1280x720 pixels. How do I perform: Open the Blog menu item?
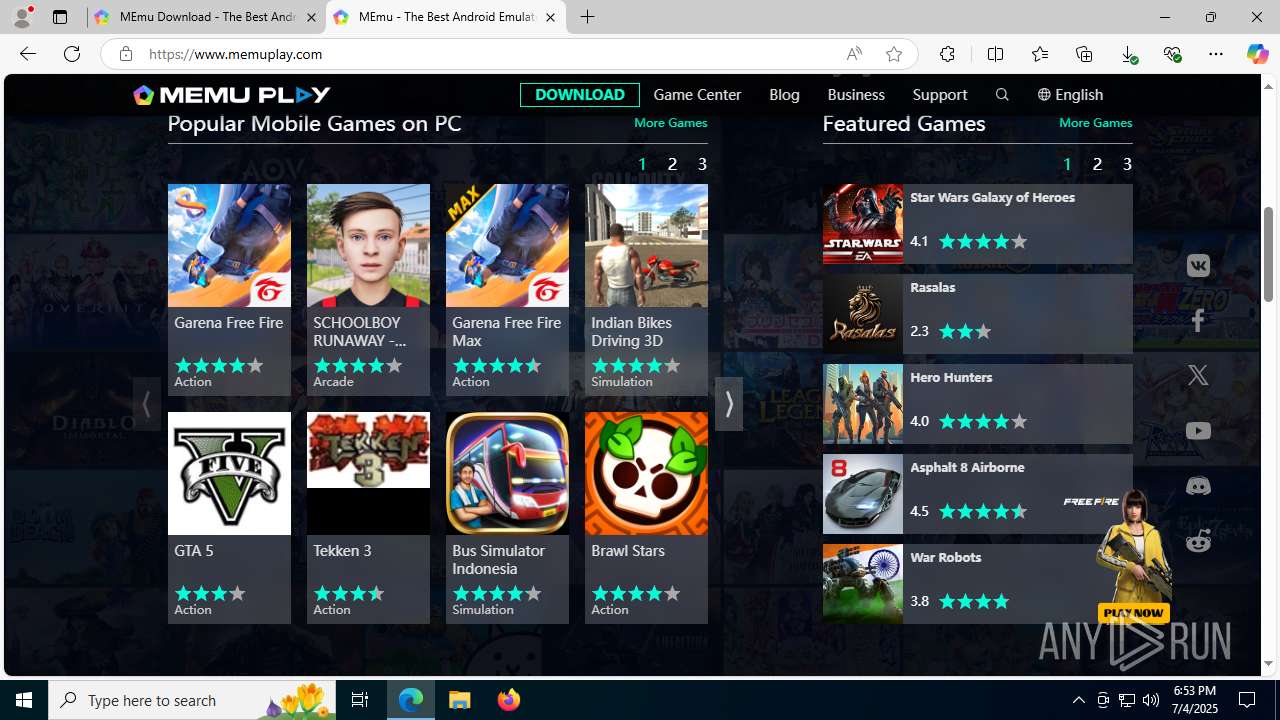(784, 95)
